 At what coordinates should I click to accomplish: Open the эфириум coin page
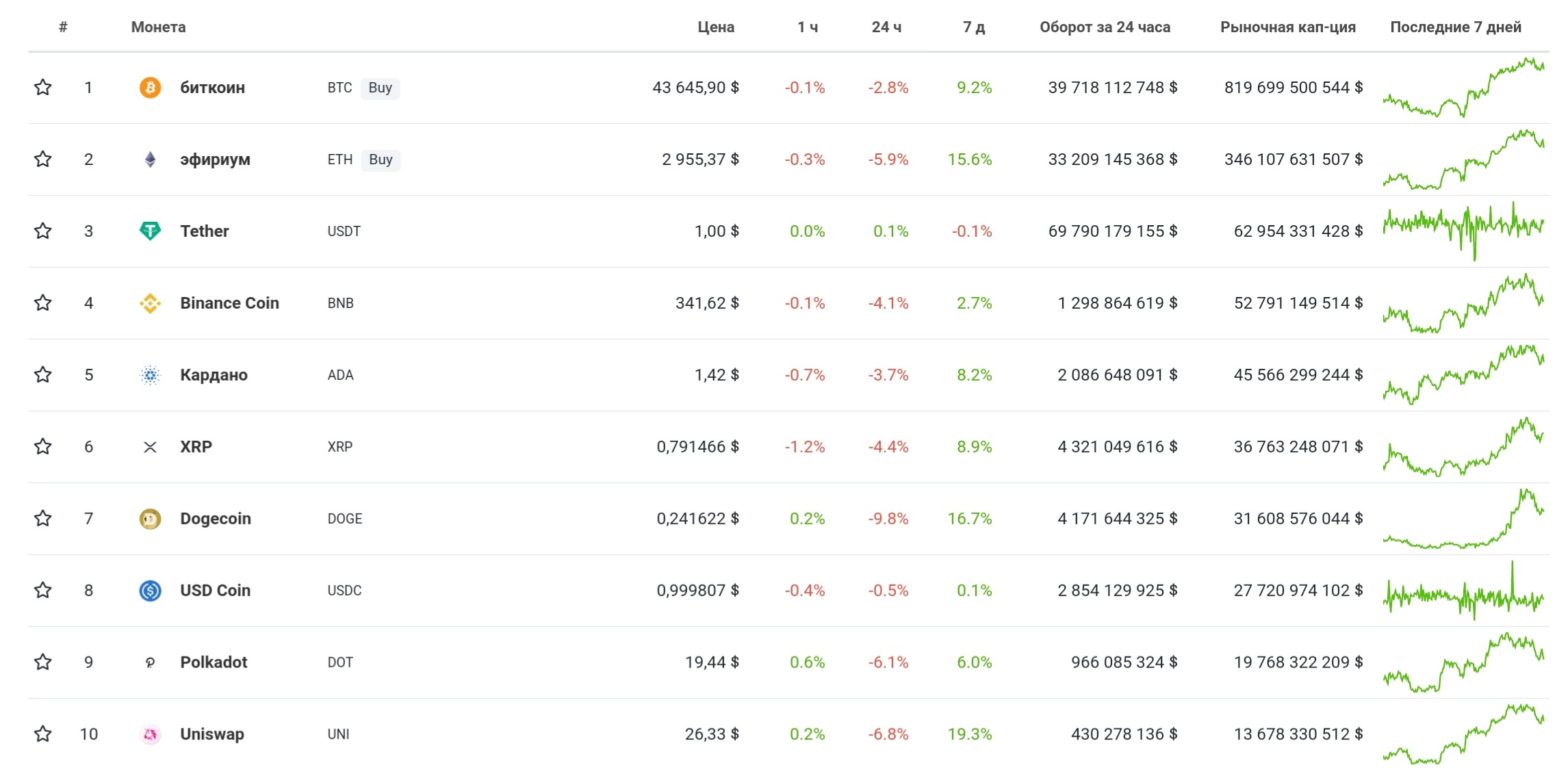click(x=215, y=159)
